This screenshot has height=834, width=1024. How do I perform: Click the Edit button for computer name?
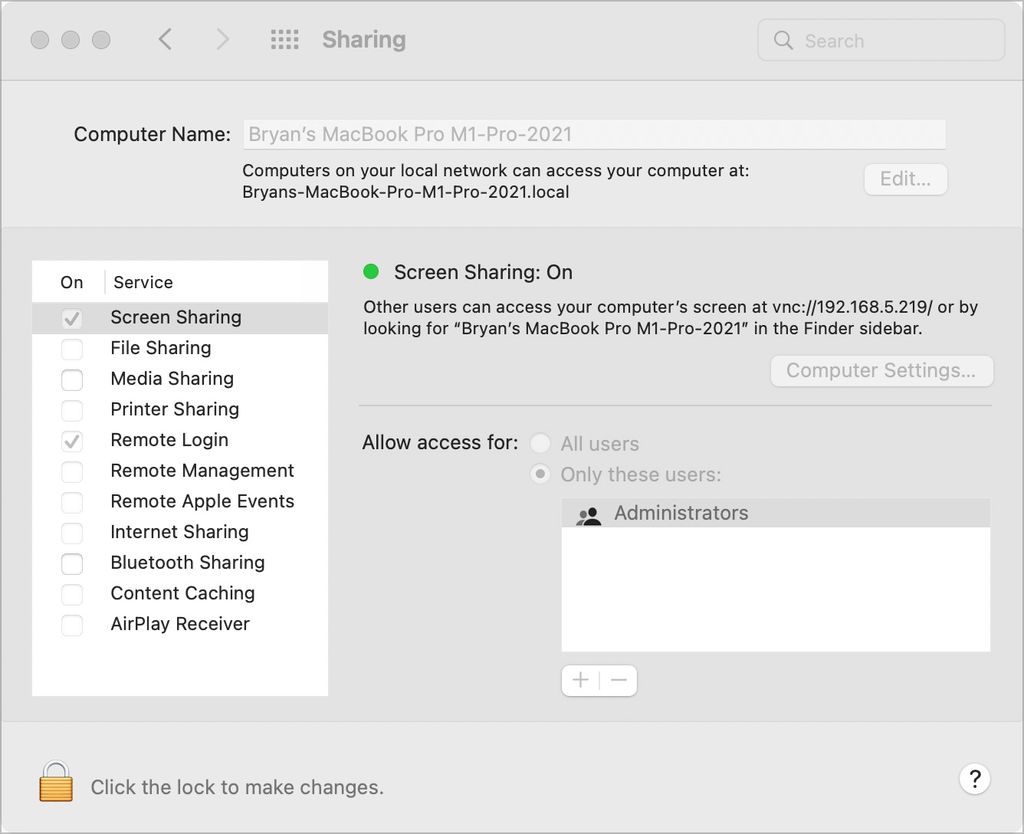pyautogui.click(x=905, y=179)
